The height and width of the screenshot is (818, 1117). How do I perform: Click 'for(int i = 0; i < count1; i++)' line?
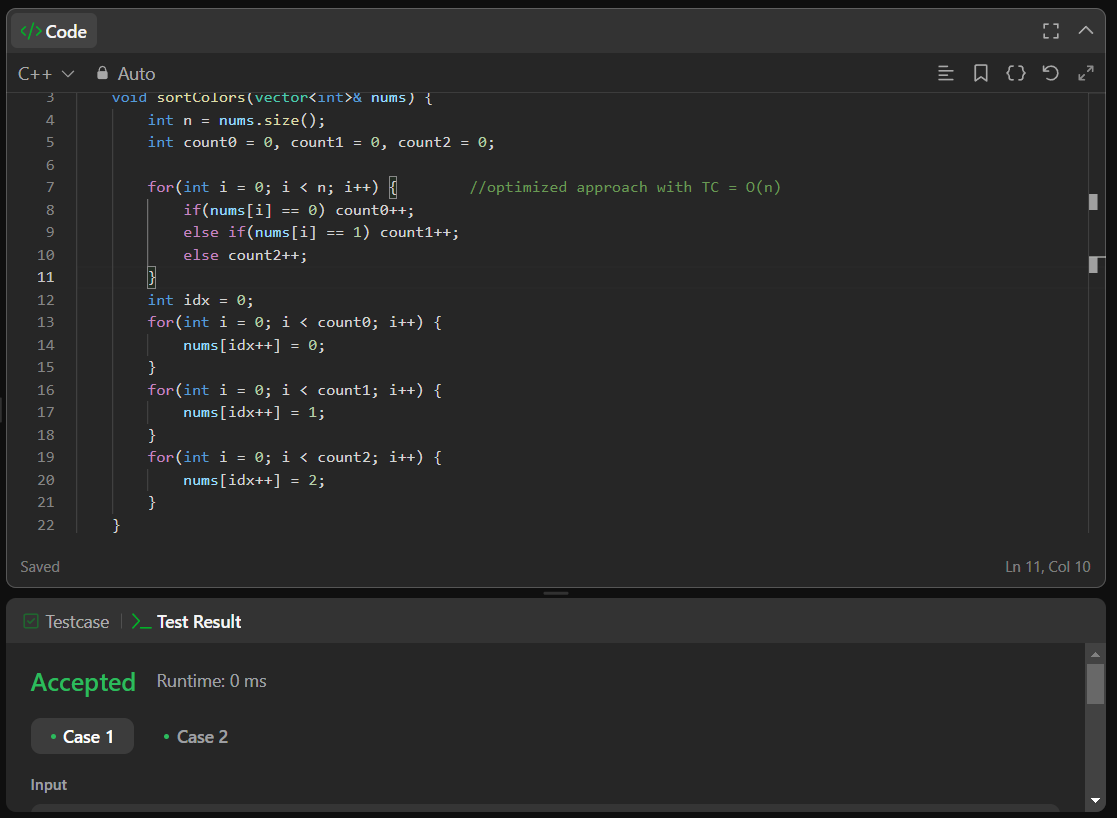294,390
